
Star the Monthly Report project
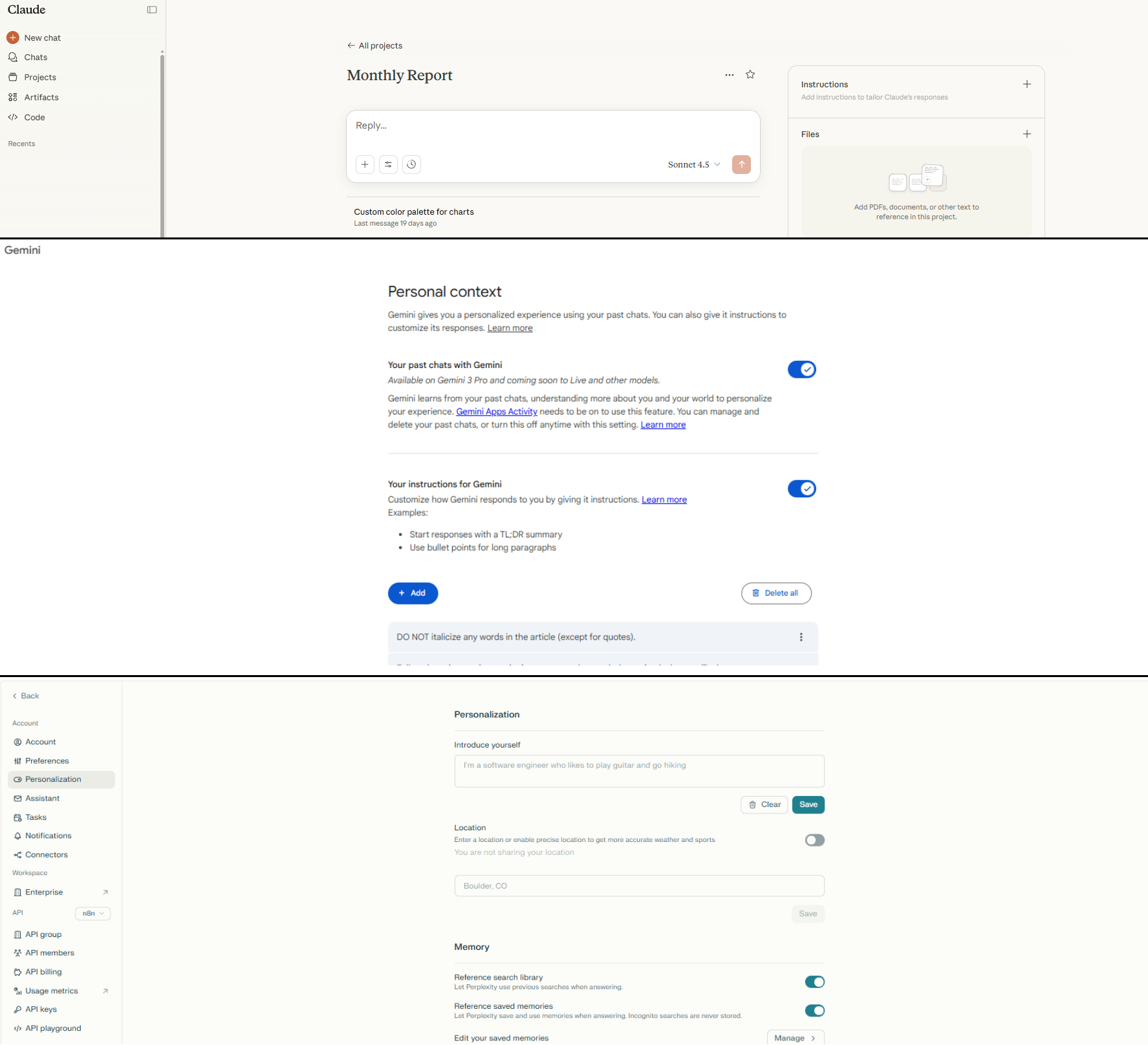coord(750,75)
